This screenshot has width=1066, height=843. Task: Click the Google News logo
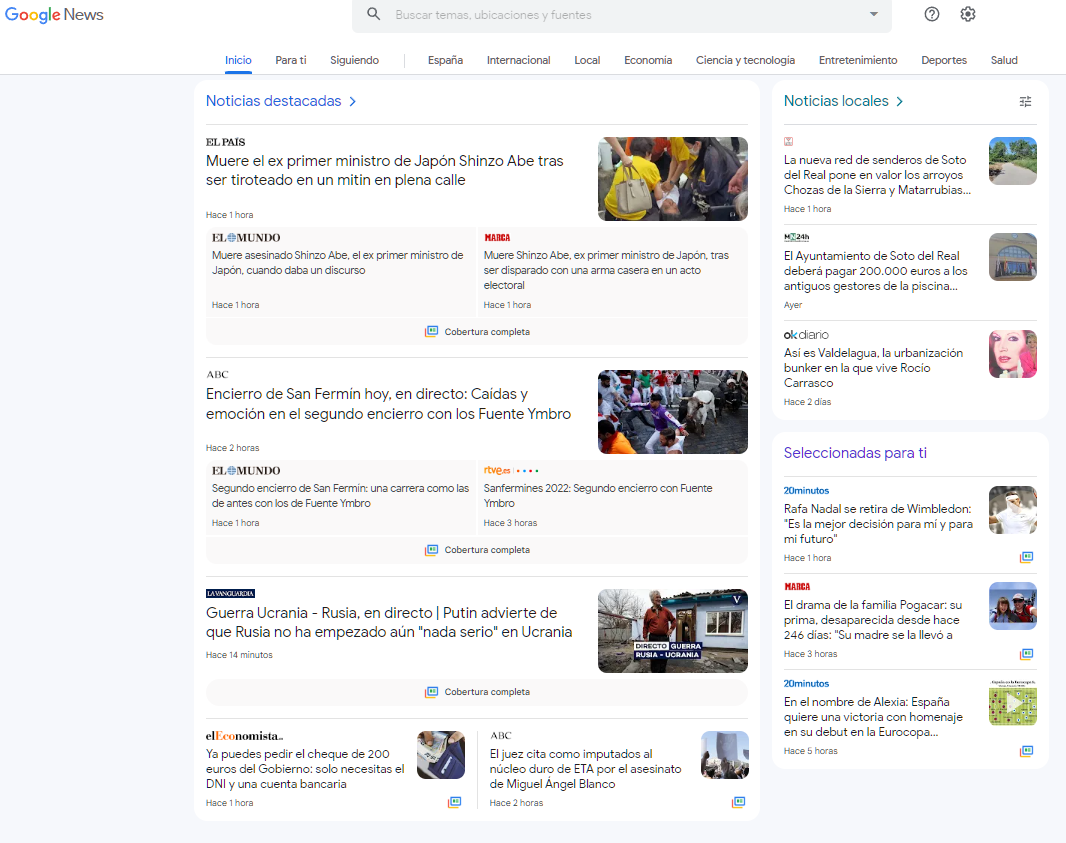[x=54, y=15]
